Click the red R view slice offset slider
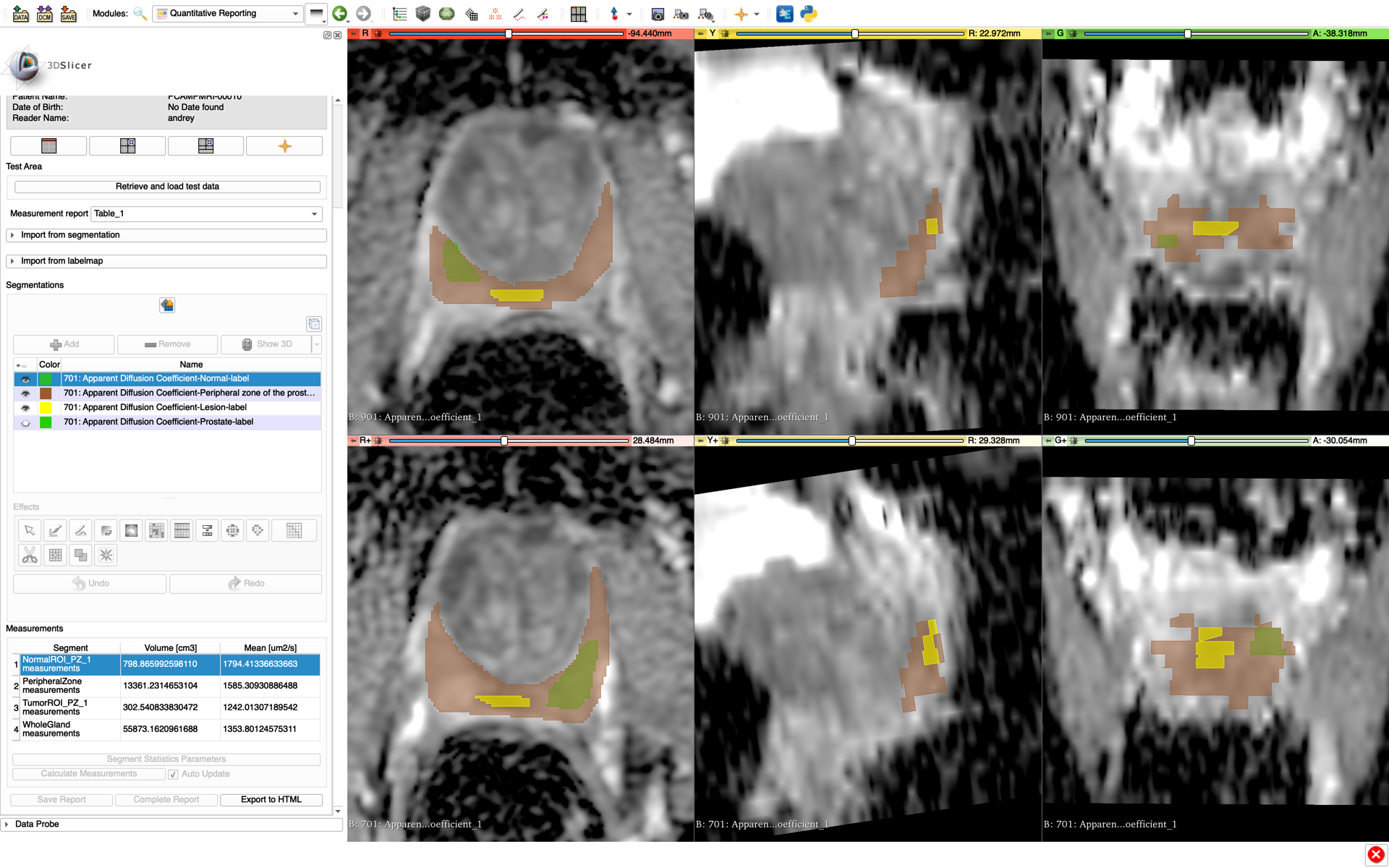The height and width of the screenshot is (868, 1389). click(x=506, y=34)
